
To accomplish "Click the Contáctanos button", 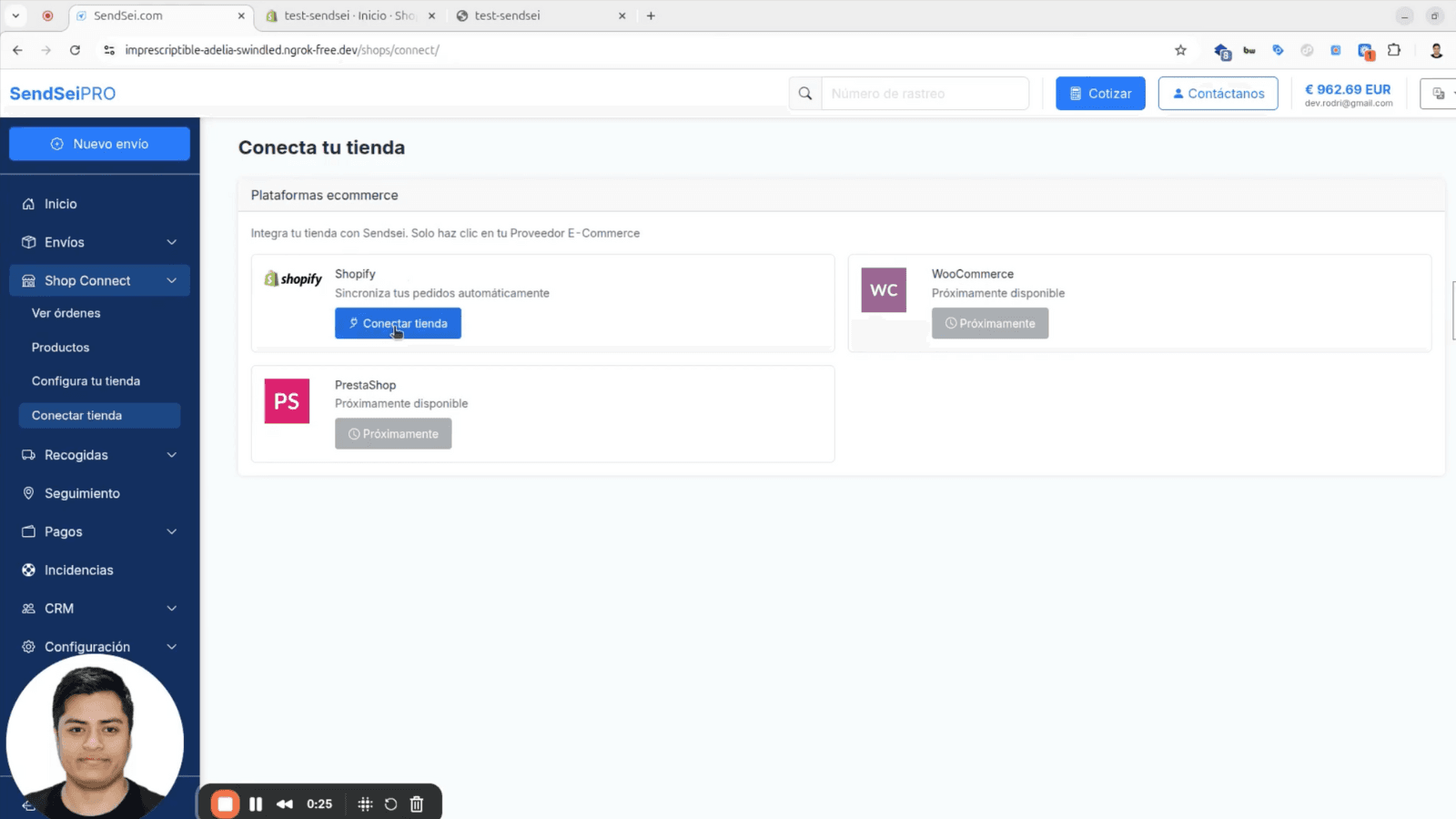I will click(x=1218, y=93).
